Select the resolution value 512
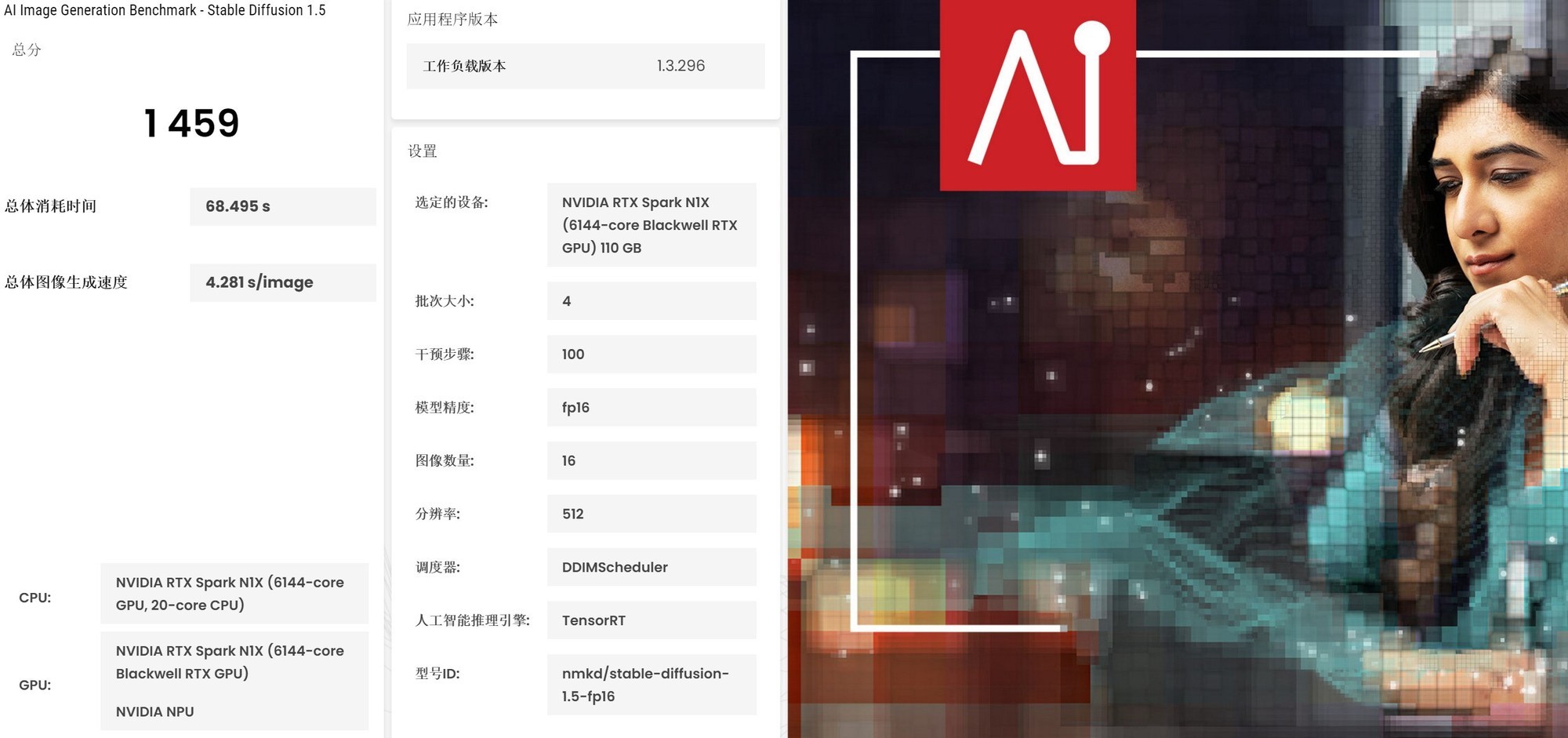 click(x=652, y=514)
